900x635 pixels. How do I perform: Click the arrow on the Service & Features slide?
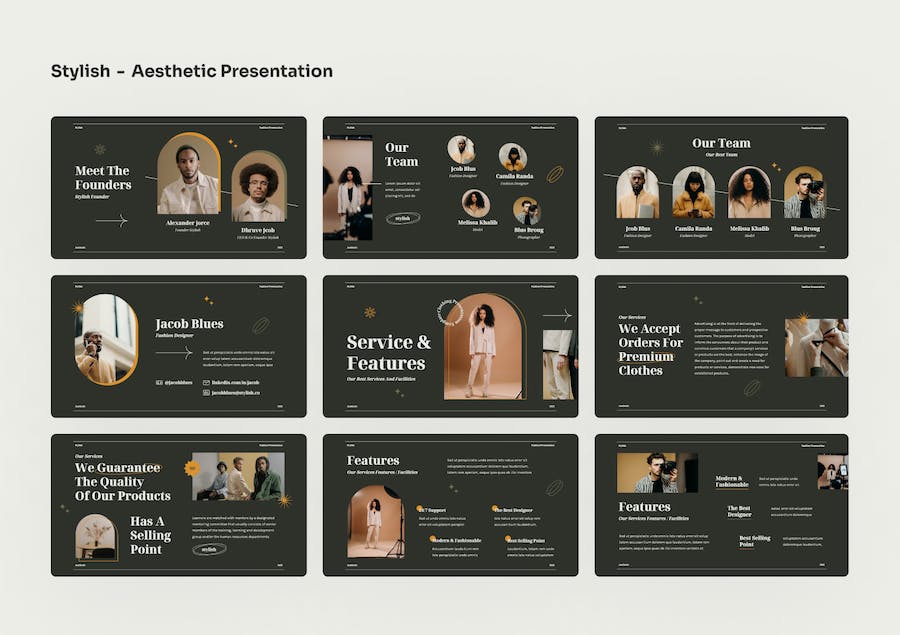556,315
